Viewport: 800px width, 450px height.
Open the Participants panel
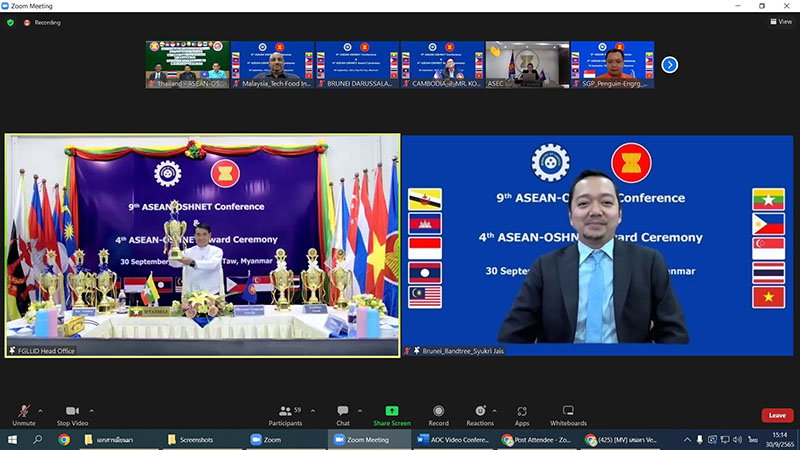coord(285,413)
